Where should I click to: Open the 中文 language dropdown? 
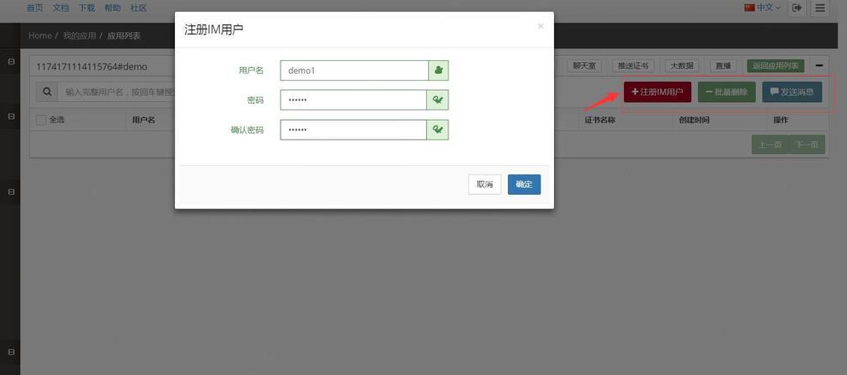(x=762, y=8)
